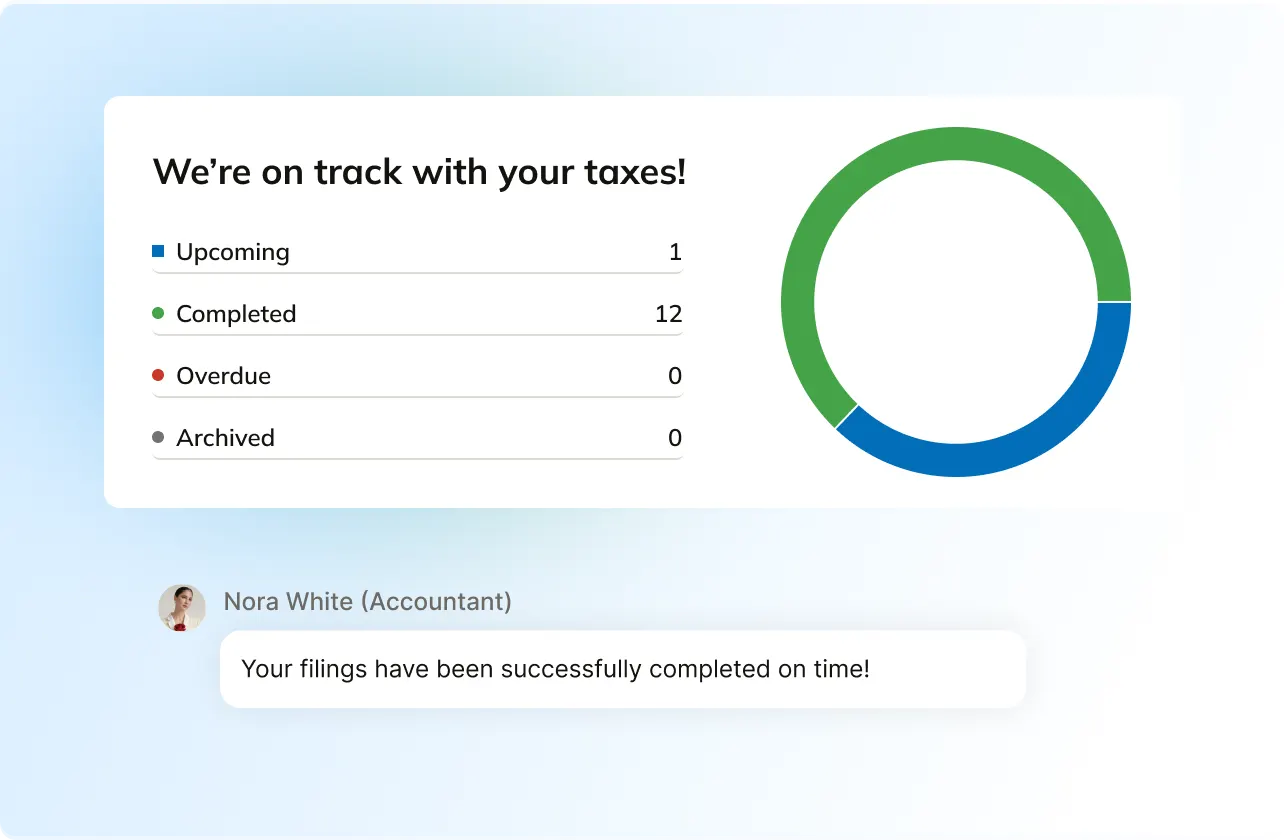Select the Archived status label
This screenshot has height=840, width=1284.
click(x=225, y=438)
